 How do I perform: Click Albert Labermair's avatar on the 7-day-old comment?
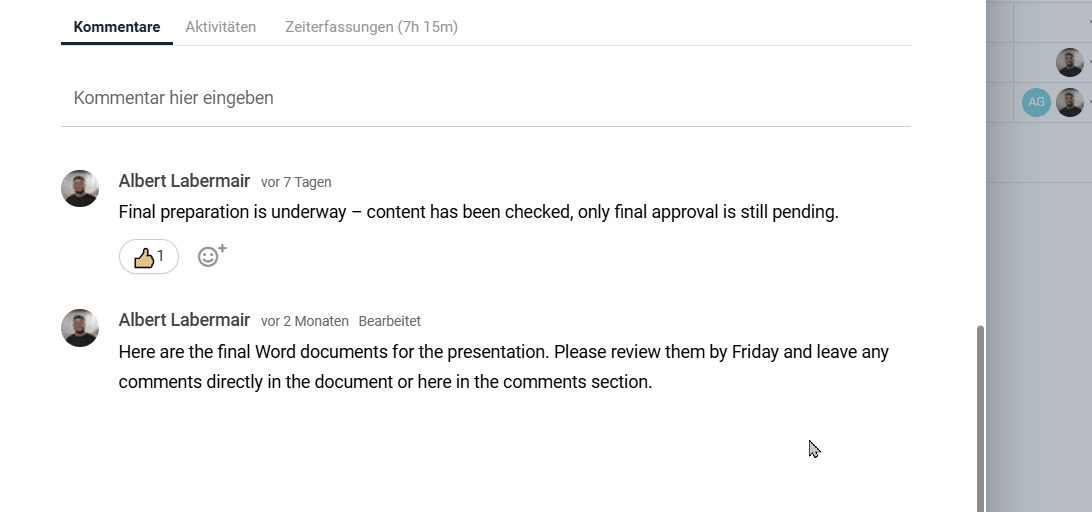(80, 188)
